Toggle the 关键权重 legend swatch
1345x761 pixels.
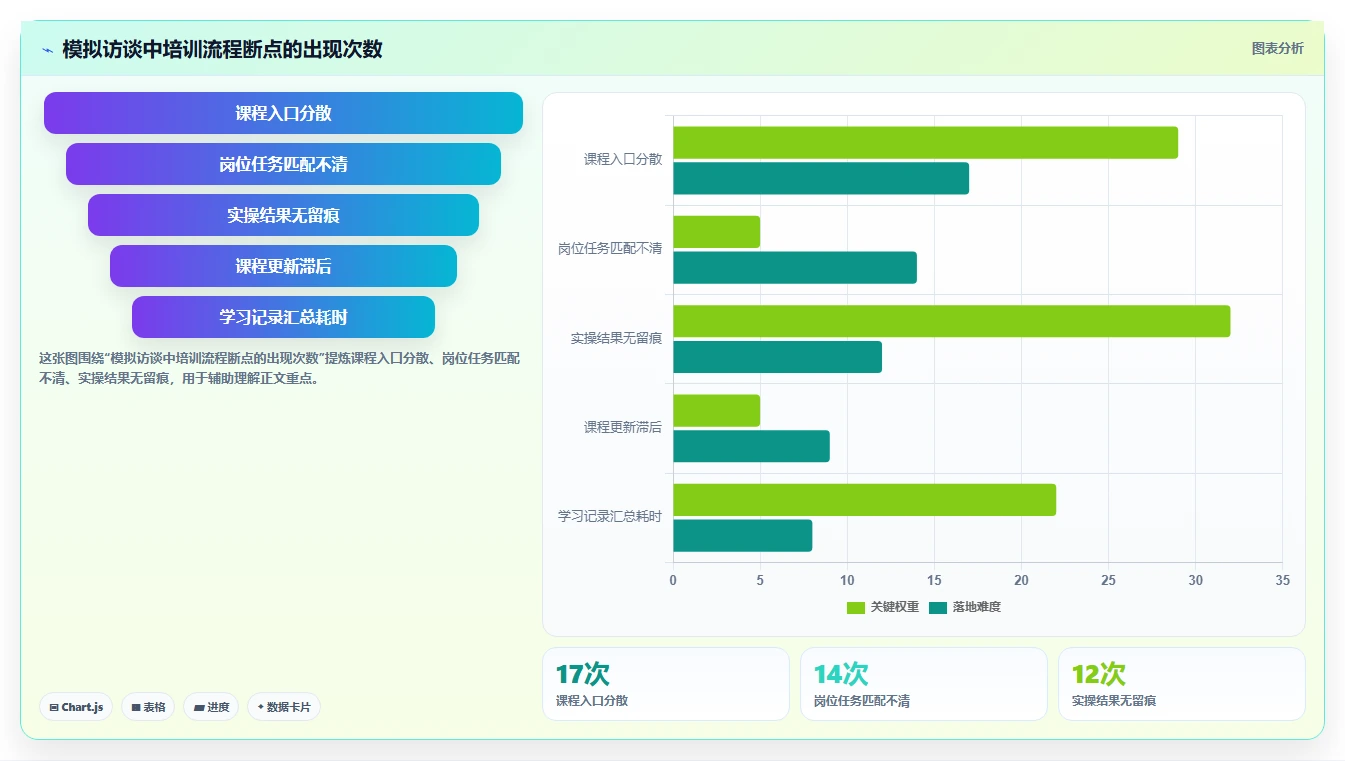[x=856, y=607]
